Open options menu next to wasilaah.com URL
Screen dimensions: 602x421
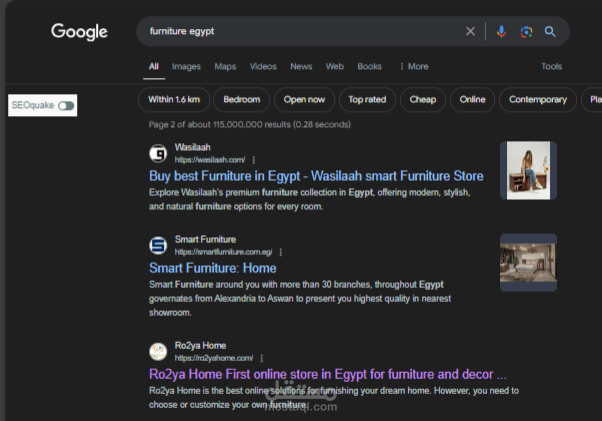tap(254, 160)
